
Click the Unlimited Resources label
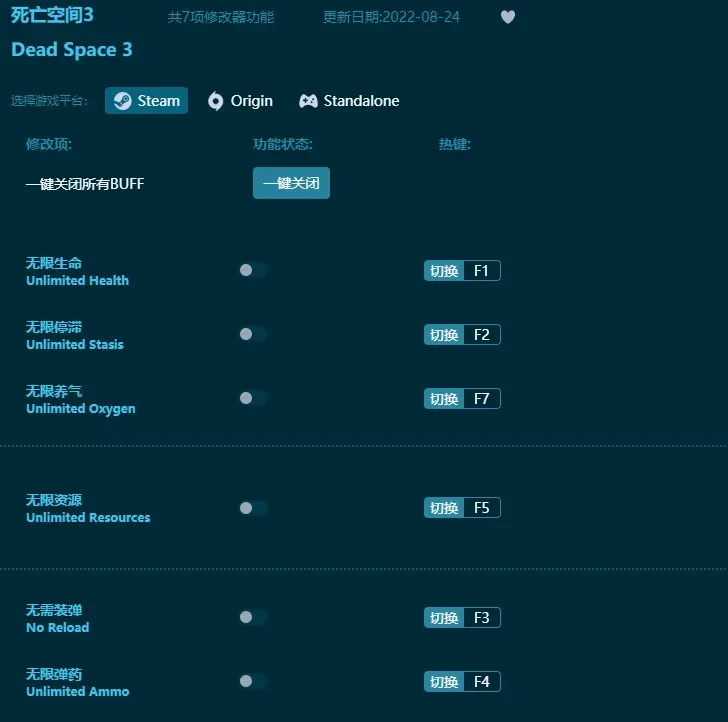(x=88, y=518)
